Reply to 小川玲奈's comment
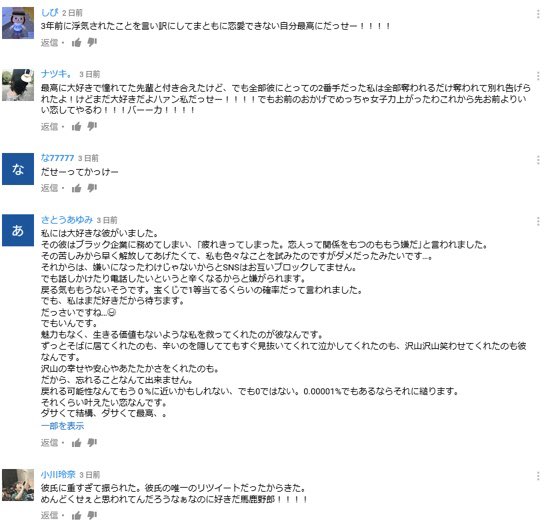The width and height of the screenshot is (545, 531). tap(49, 515)
